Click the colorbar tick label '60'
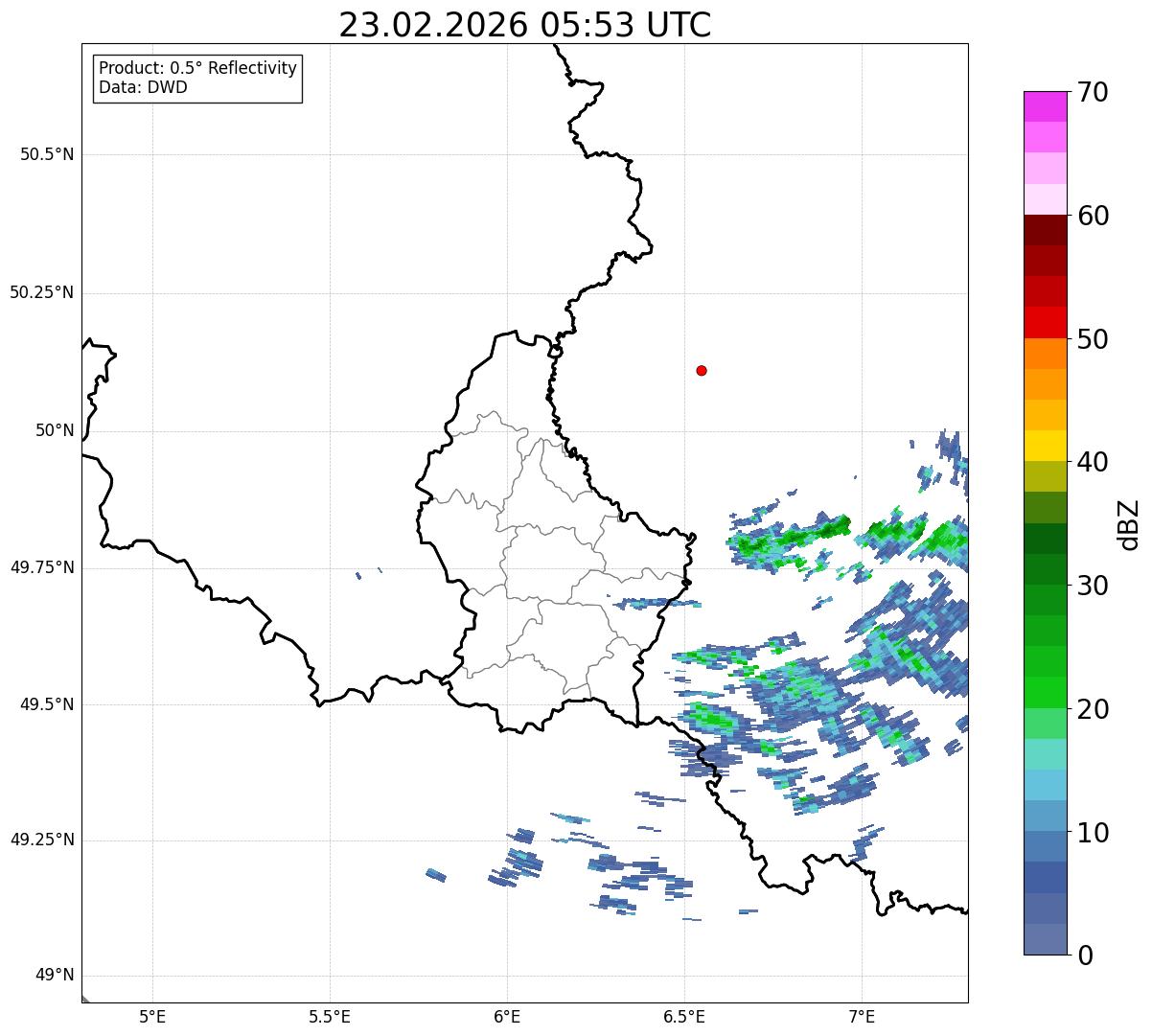Viewport: 1152px width, 1036px height. point(1094,216)
